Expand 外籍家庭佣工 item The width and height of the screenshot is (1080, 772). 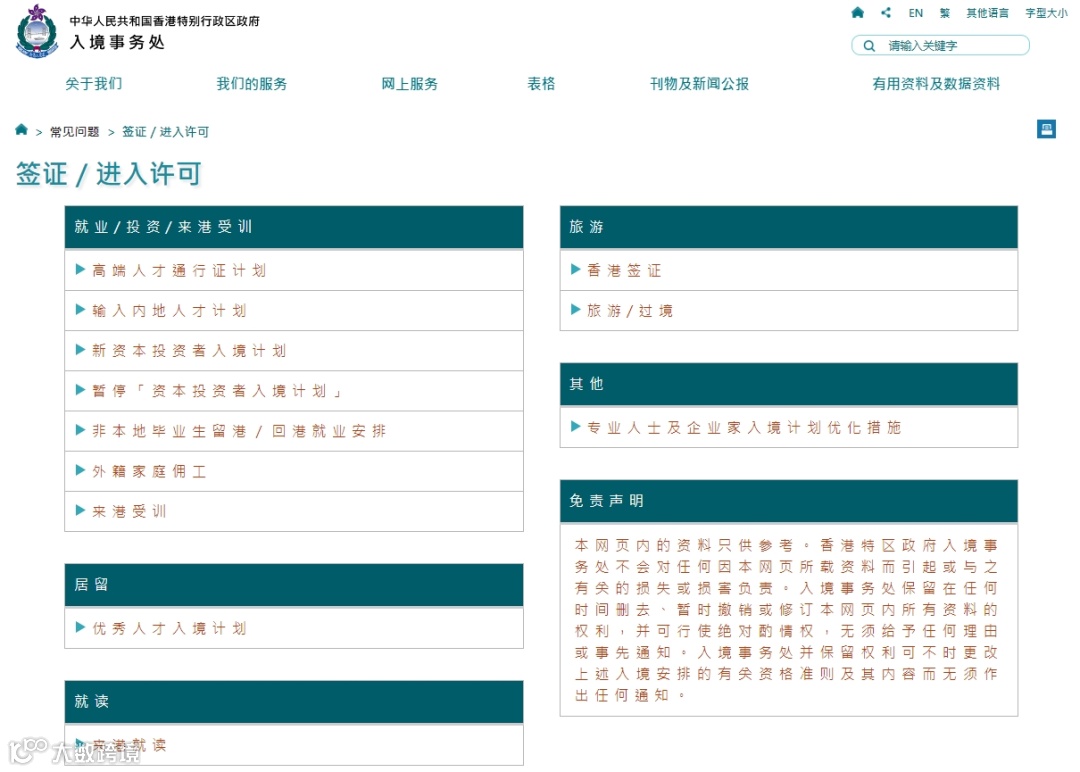point(294,471)
